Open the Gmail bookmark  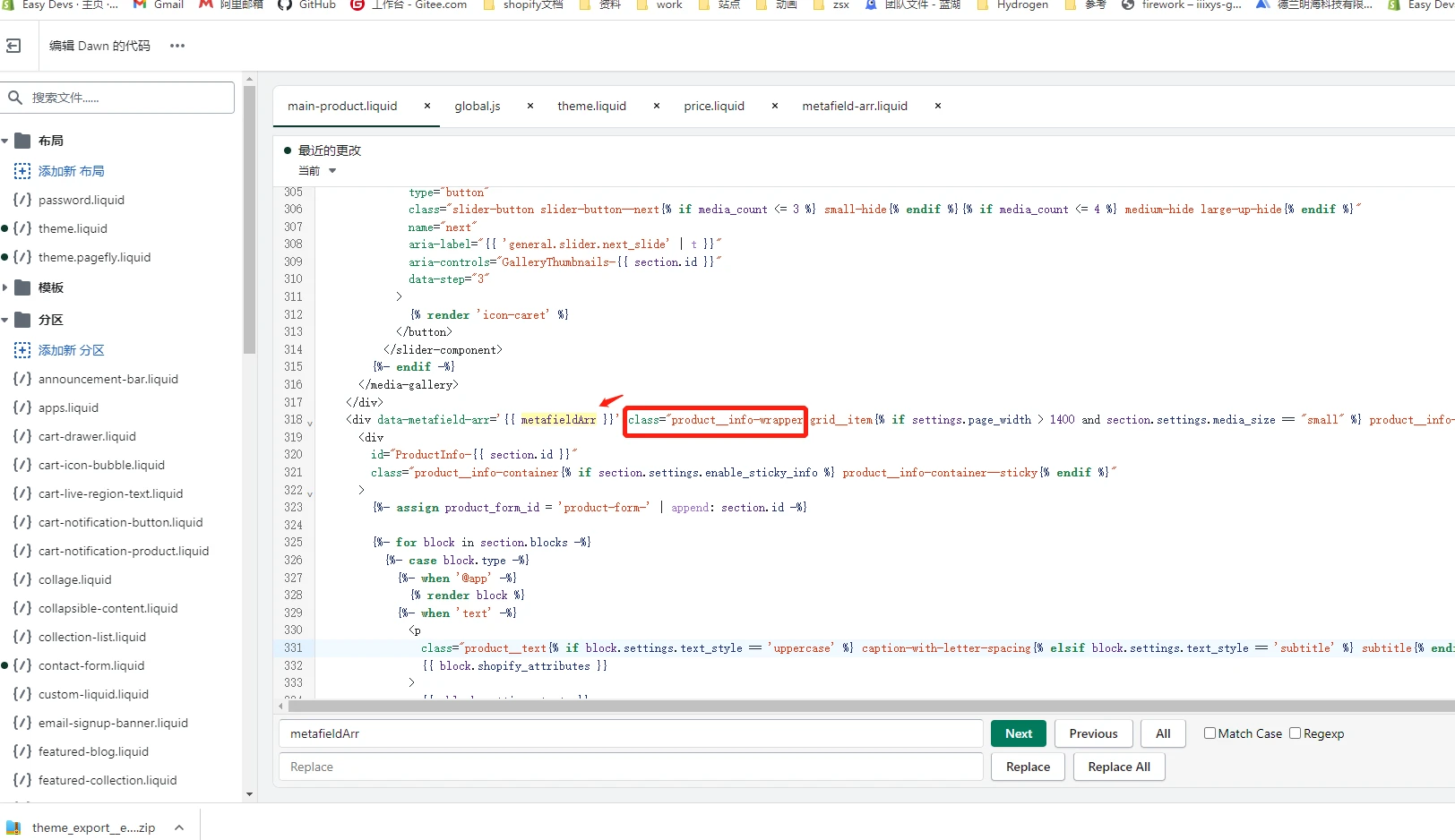(x=159, y=4)
